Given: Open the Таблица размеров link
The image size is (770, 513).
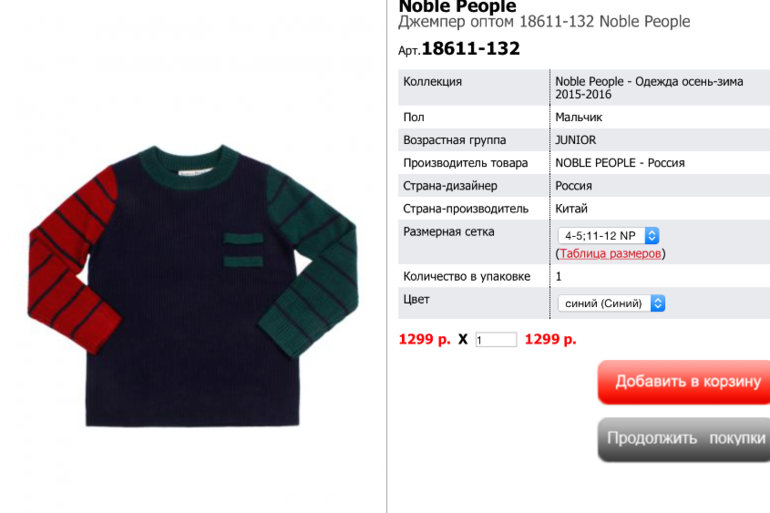Looking at the screenshot, I should coord(610,253).
